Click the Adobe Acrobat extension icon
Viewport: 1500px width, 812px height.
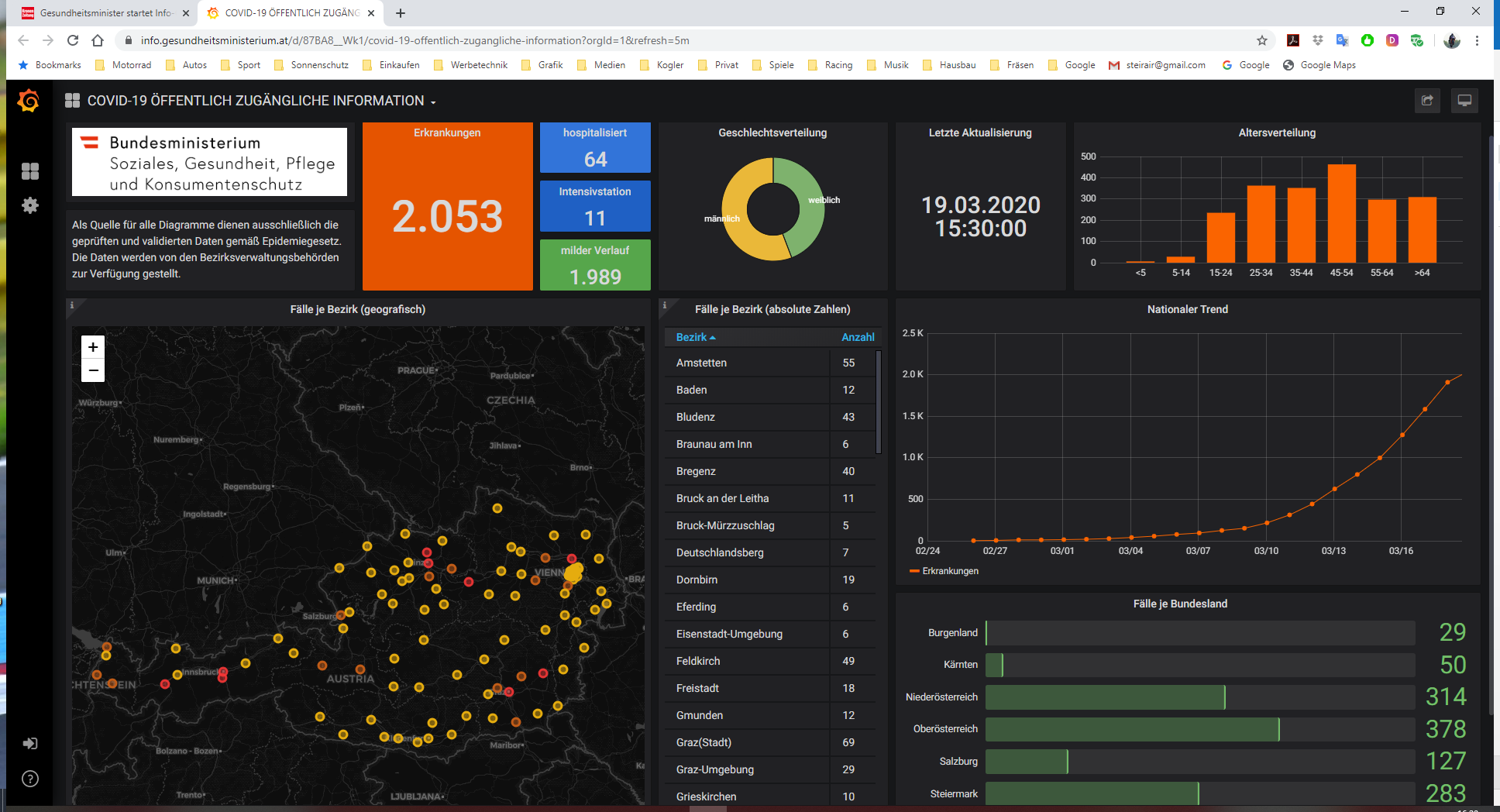pyautogui.click(x=1293, y=40)
